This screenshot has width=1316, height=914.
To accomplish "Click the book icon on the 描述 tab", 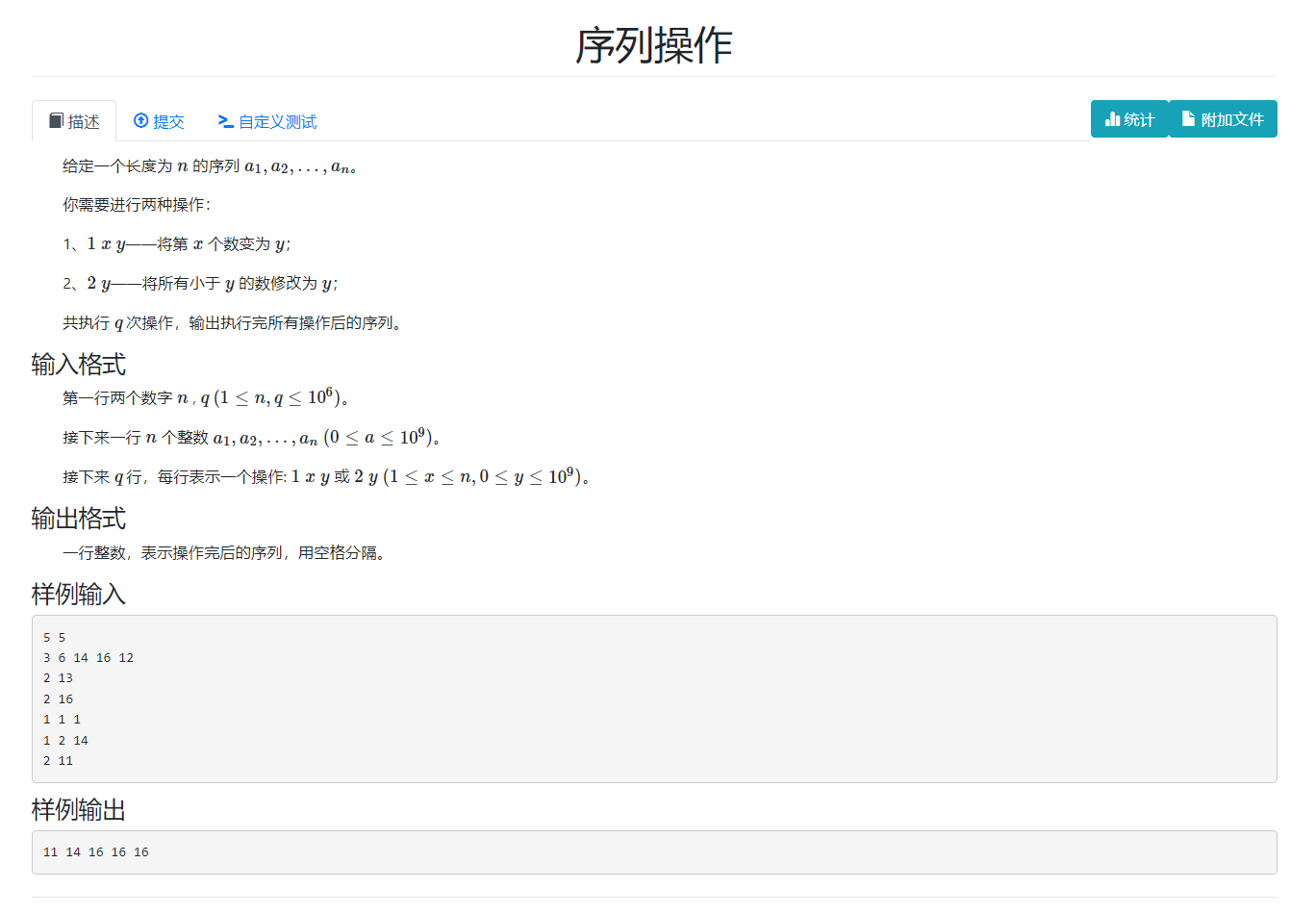I will click(x=57, y=121).
